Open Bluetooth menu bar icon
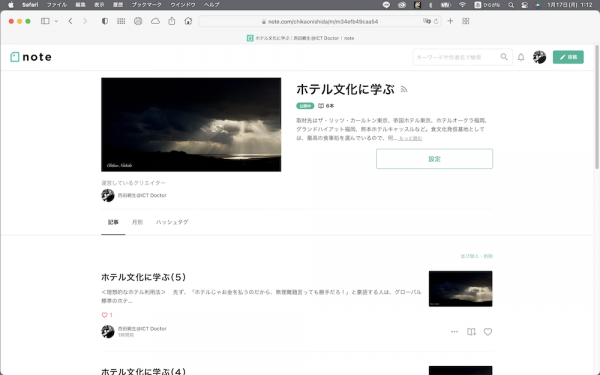 430,5
